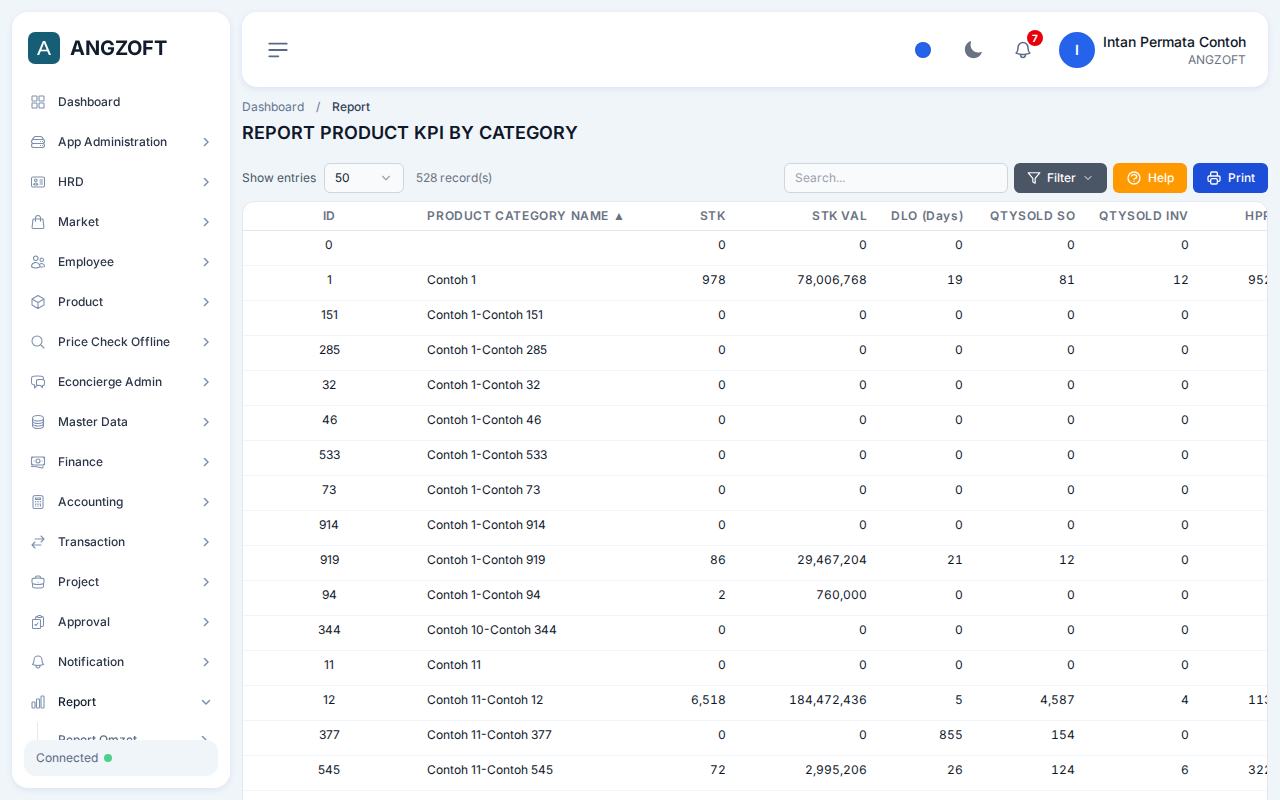Open notifications bell icon
The width and height of the screenshot is (1280, 800).
coord(1023,50)
